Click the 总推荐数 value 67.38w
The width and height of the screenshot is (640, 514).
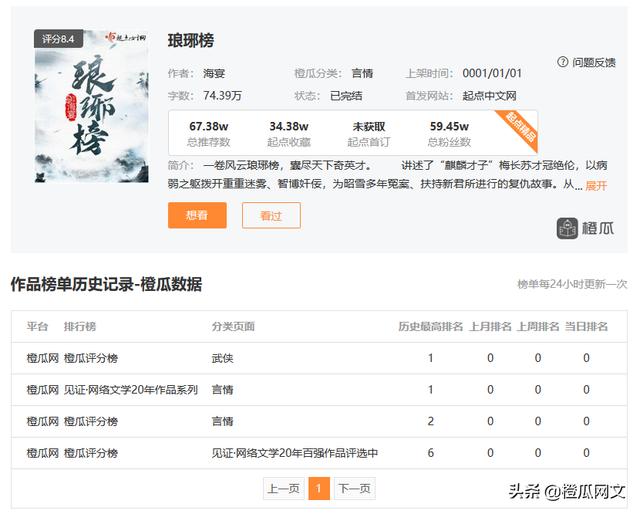209,127
